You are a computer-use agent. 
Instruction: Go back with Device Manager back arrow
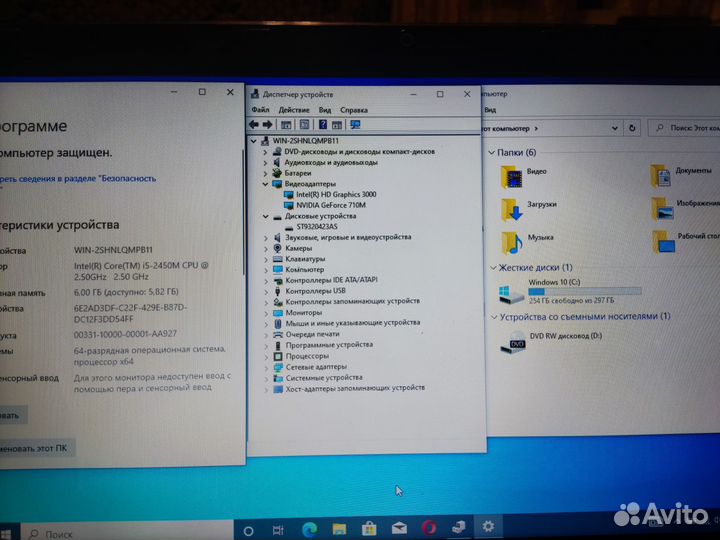253,124
